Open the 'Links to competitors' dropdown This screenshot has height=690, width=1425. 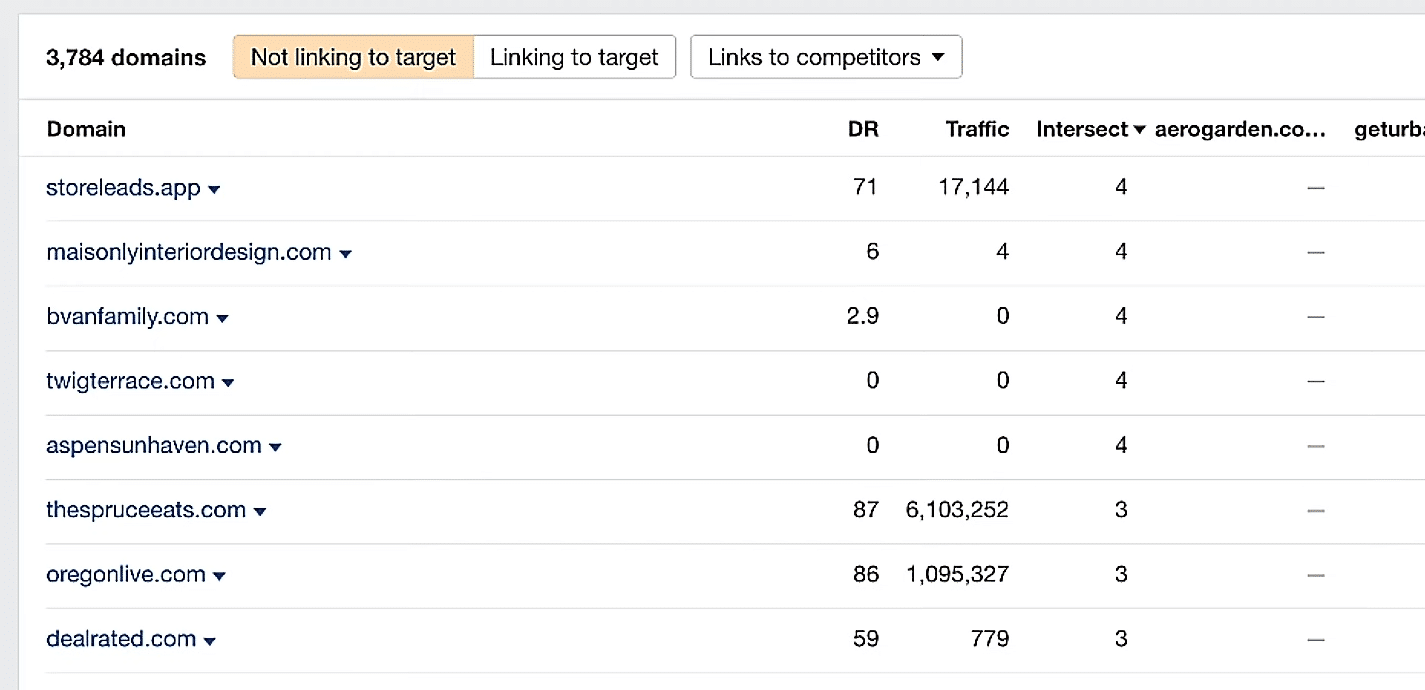(826, 57)
